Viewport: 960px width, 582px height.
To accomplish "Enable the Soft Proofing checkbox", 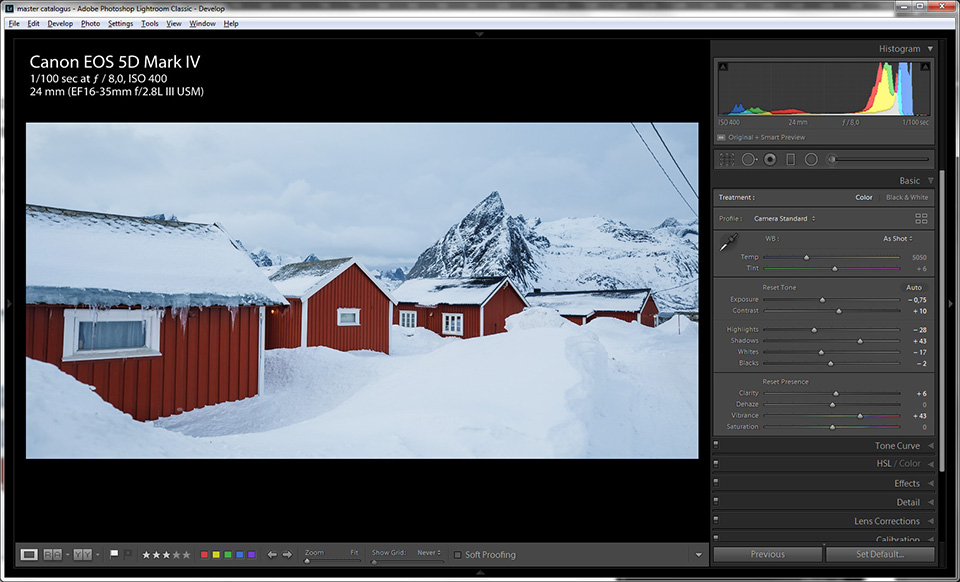I will 457,555.
